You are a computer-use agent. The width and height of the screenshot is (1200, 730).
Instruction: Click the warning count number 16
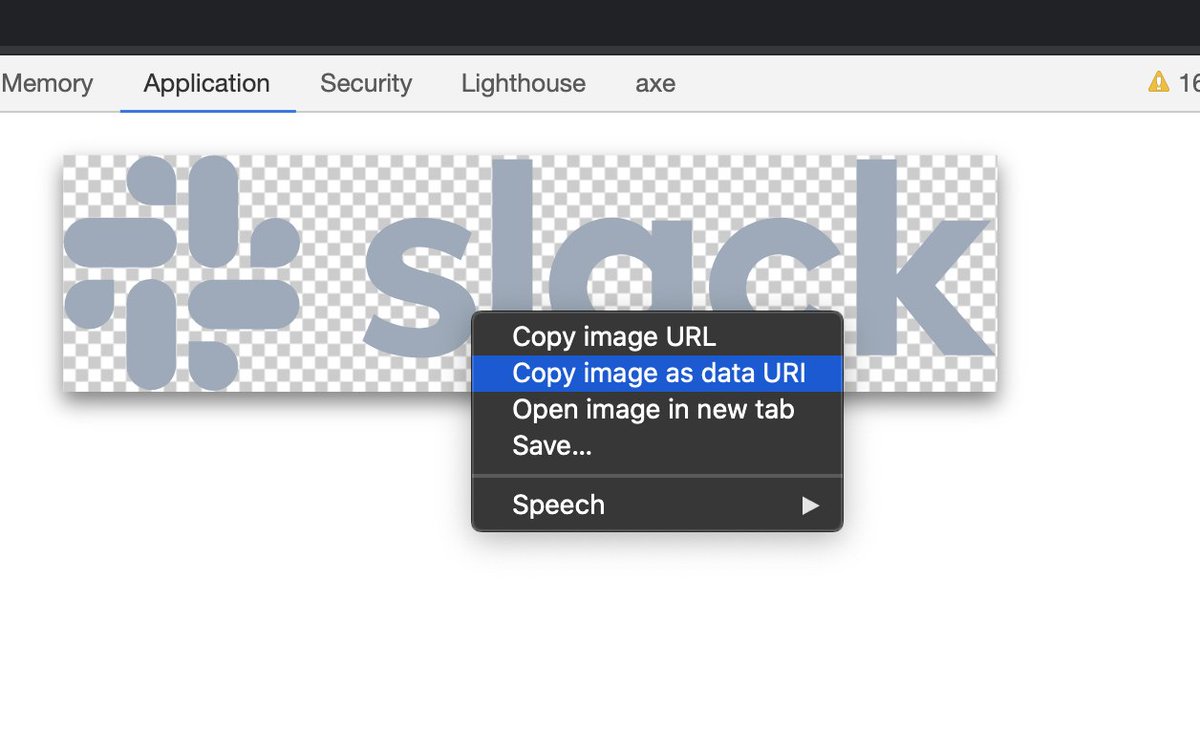(1188, 83)
